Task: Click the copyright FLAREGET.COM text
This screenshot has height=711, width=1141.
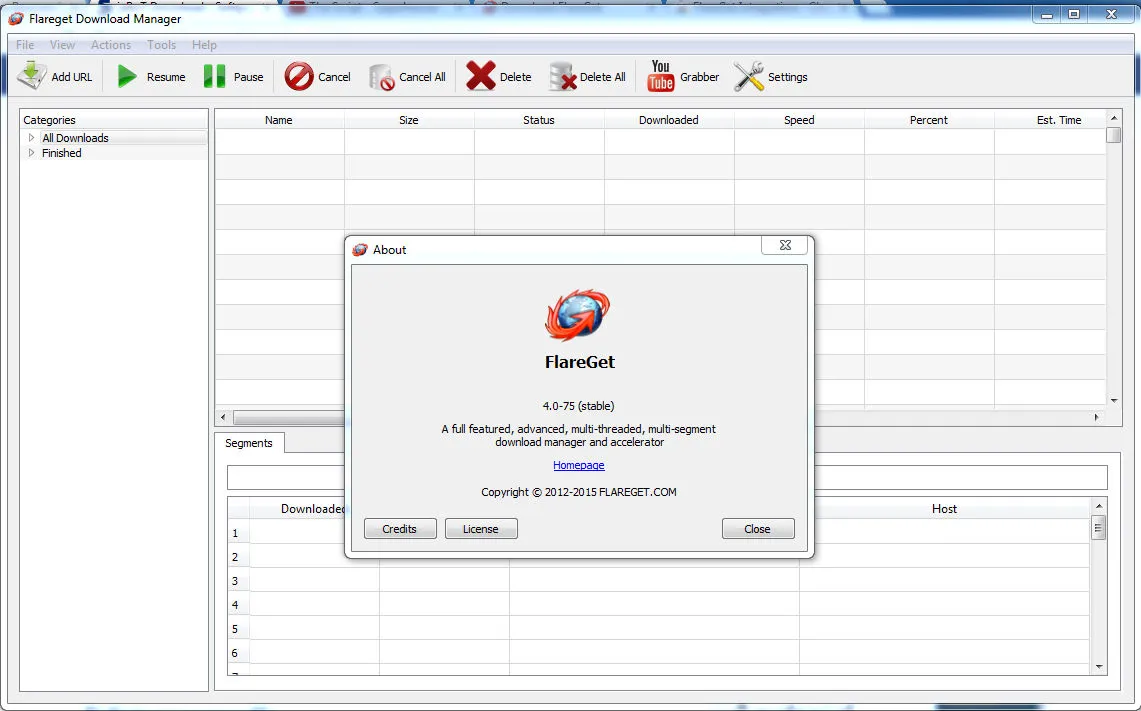Action: coord(579,492)
